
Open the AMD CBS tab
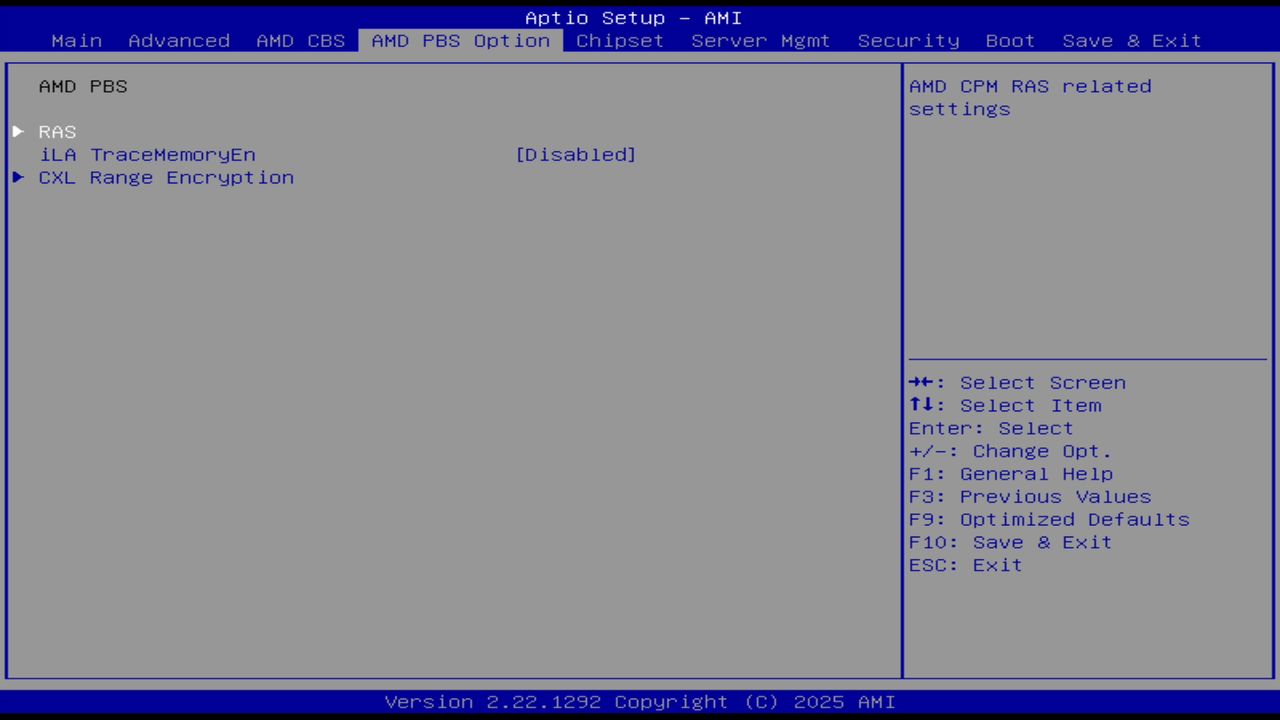coord(301,41)
